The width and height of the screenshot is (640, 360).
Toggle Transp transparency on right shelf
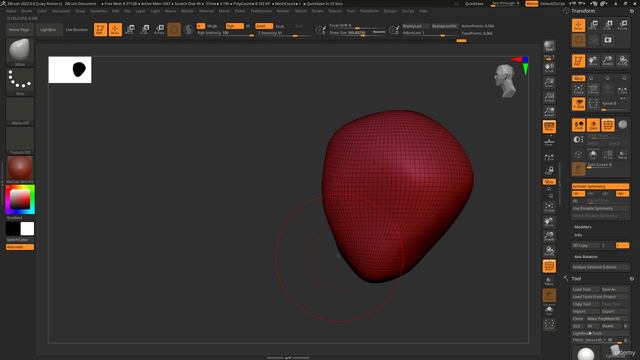tap(549, 281)
